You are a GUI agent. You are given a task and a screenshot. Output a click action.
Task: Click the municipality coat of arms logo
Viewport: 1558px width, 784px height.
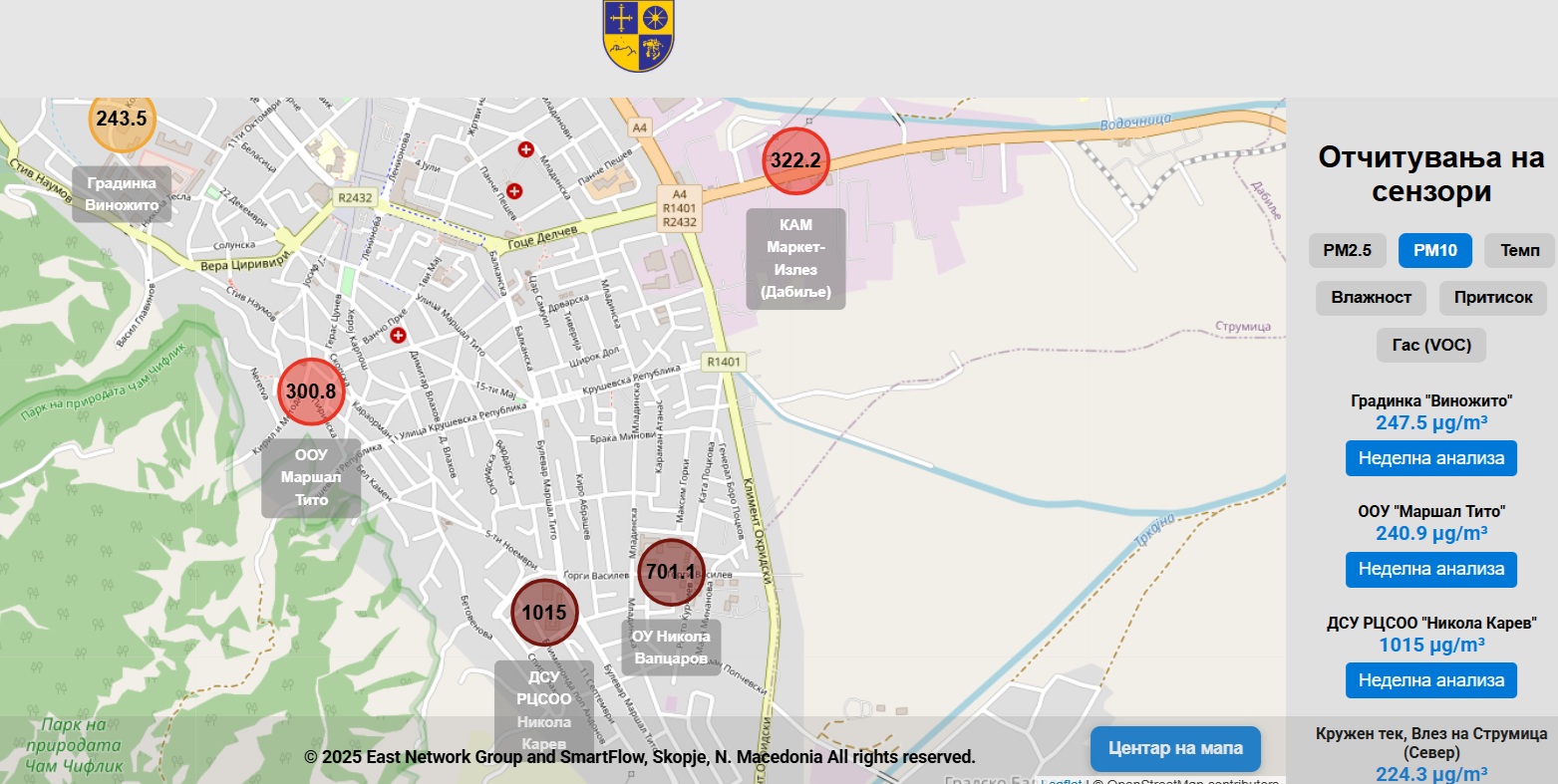(x=639, y=35)
